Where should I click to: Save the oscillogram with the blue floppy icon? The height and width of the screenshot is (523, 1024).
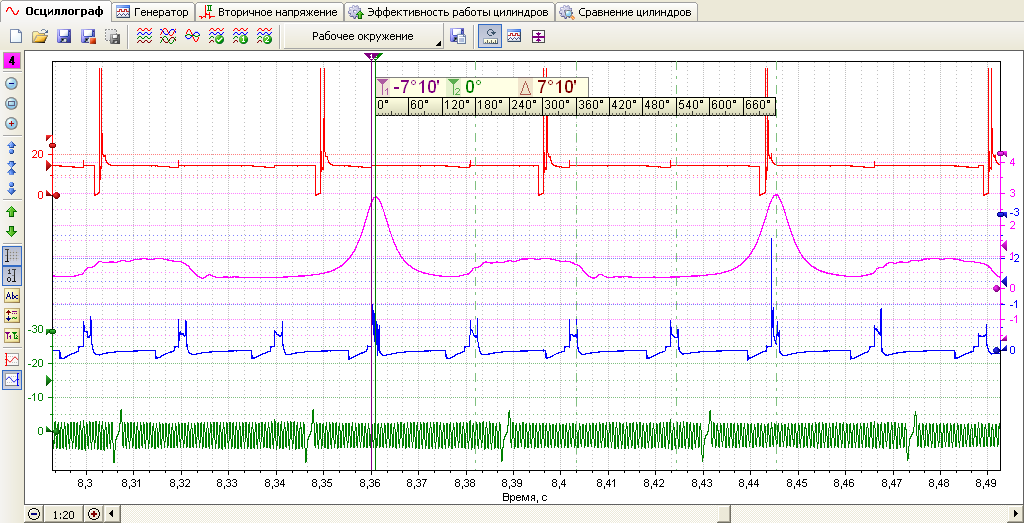point(64,37)
